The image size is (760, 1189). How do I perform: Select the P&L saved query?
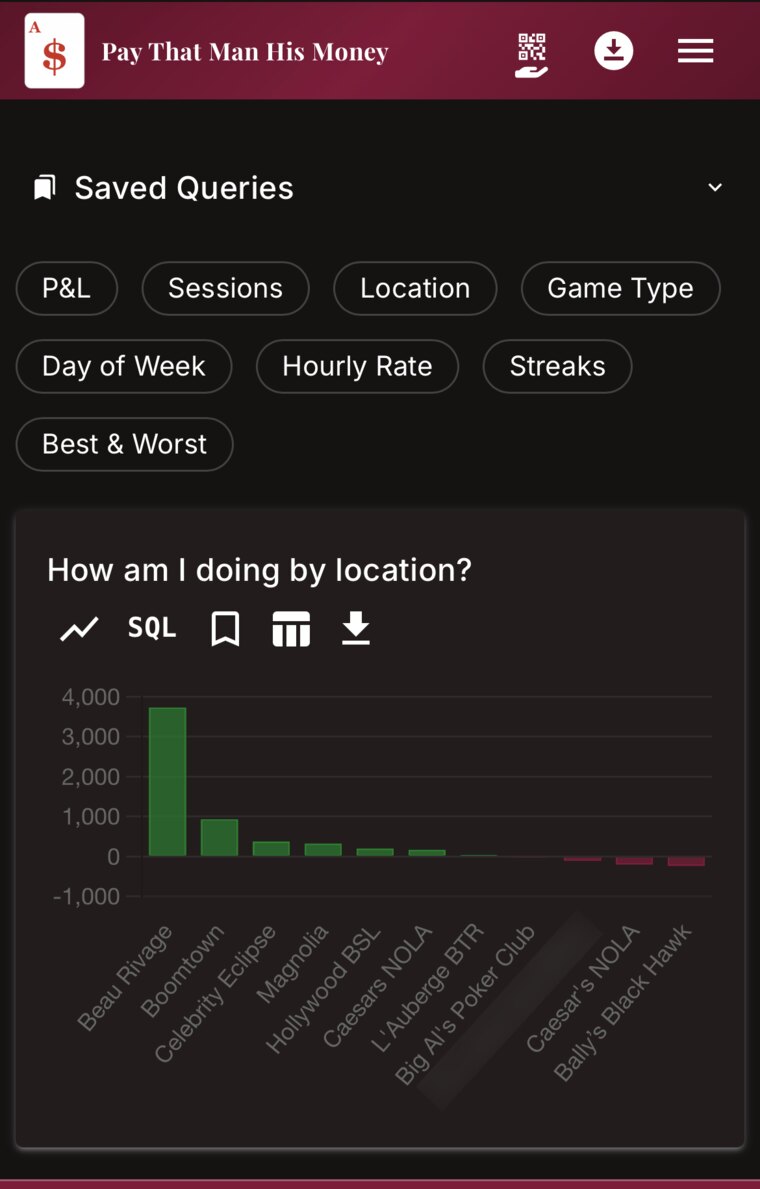click(67, 288)
